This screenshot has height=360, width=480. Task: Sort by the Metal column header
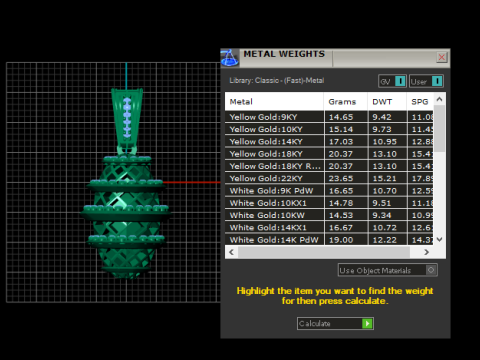[x=274, y=102]
